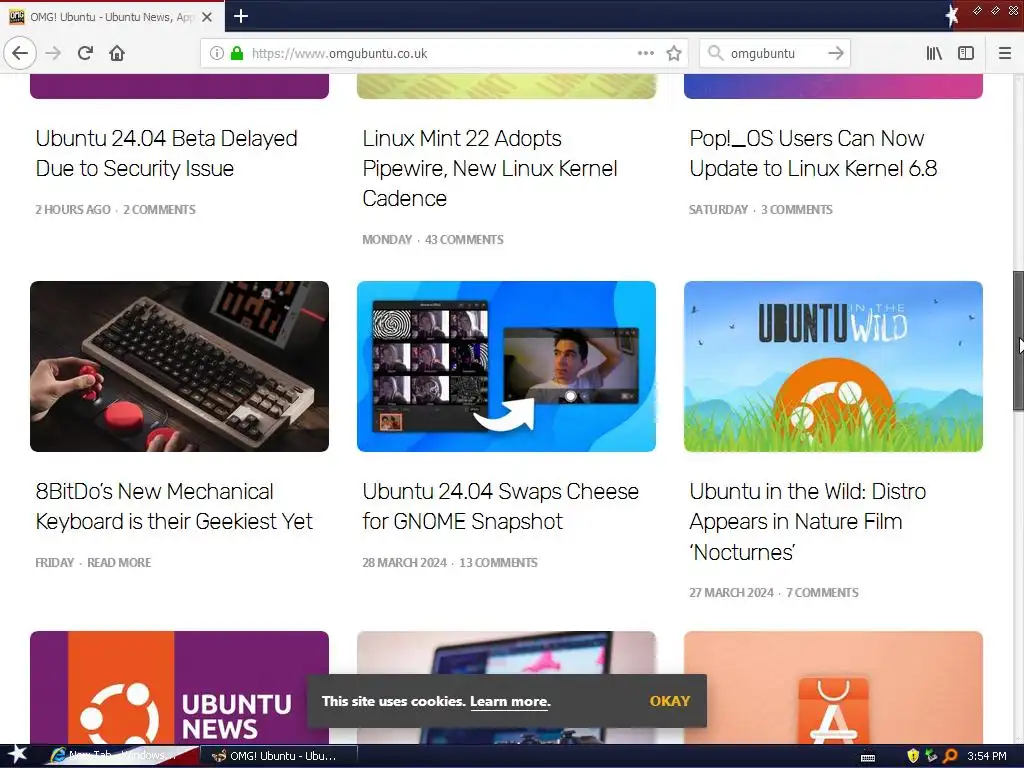Click the search magnifier icon
This screenshot has height=768, width=1024.
click(x=716, y=54)
